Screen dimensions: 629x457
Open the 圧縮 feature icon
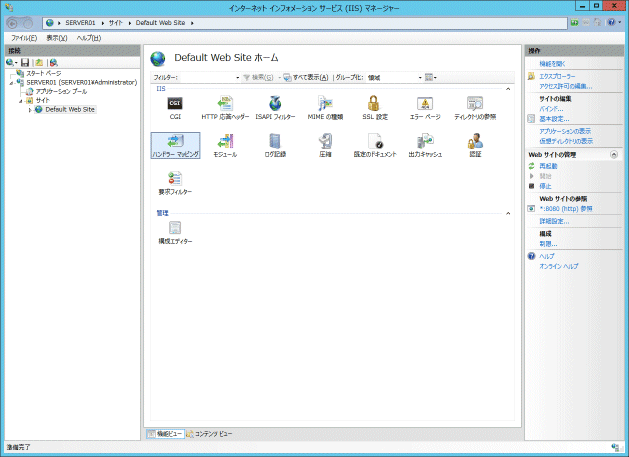(x=325, y=141)
